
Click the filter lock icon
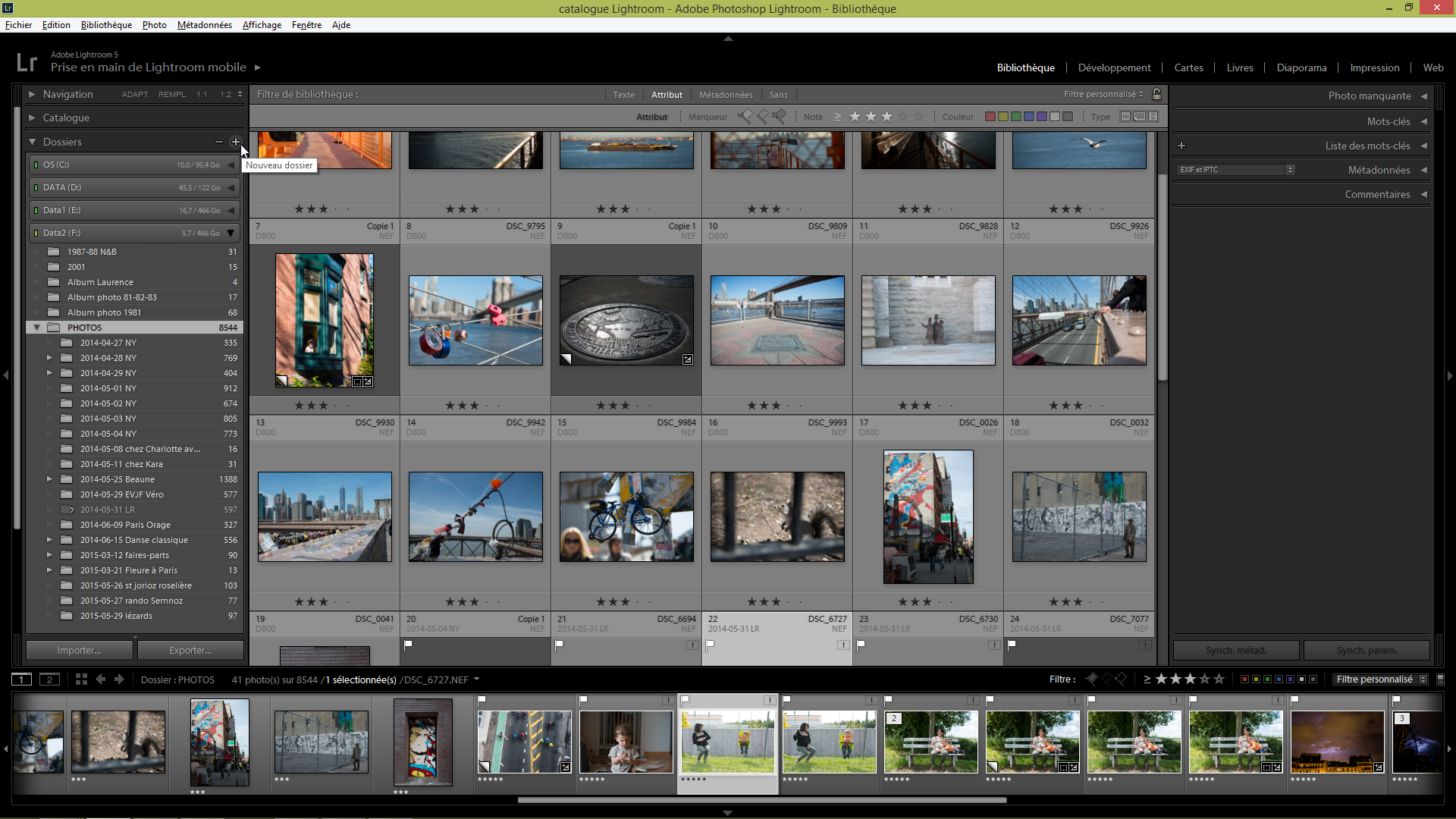coord(1156,94)
